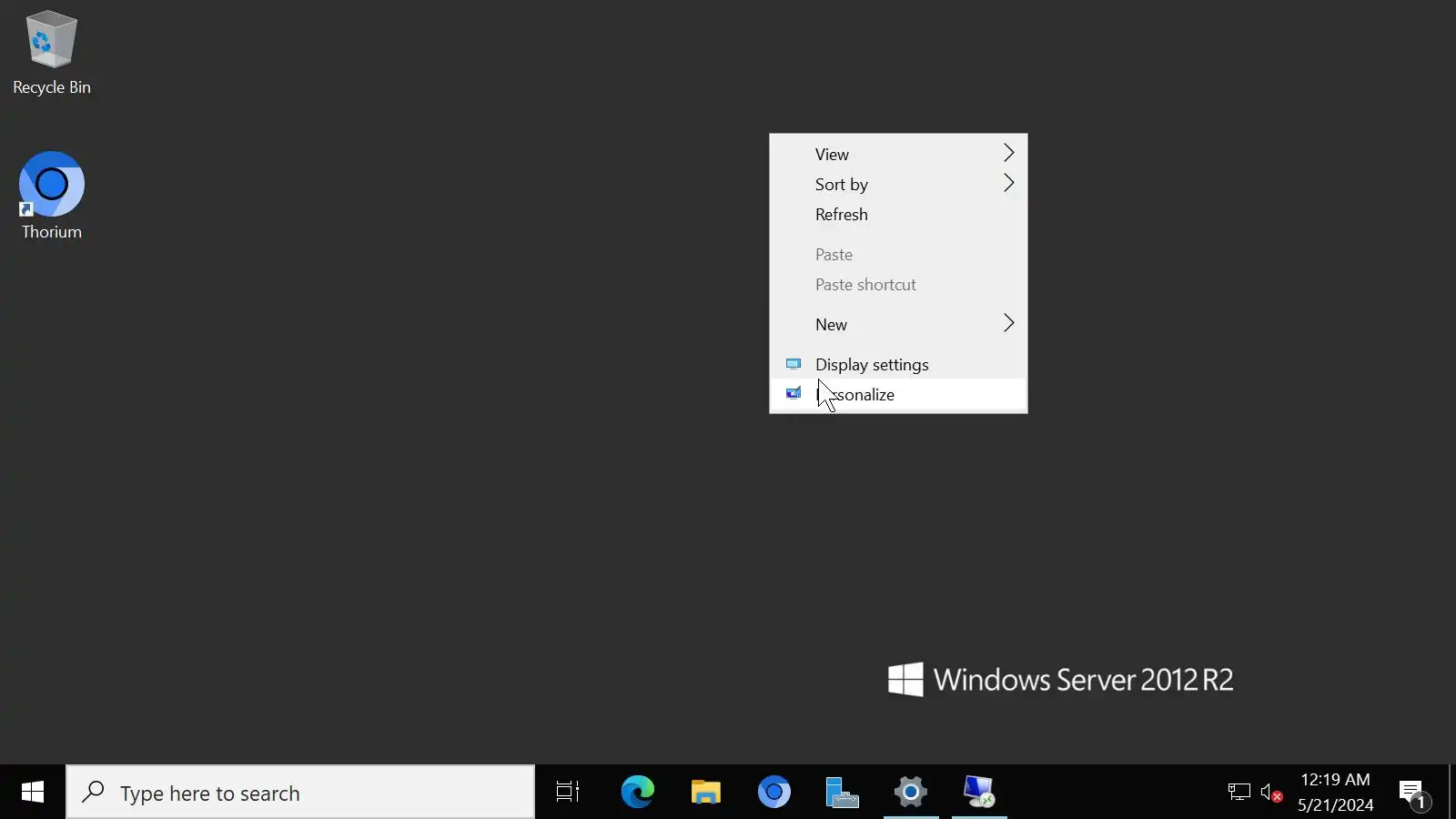Click the muted volume tray icon
Viewport: 1456px width, 819px height.
click(x=1271, y=793)
